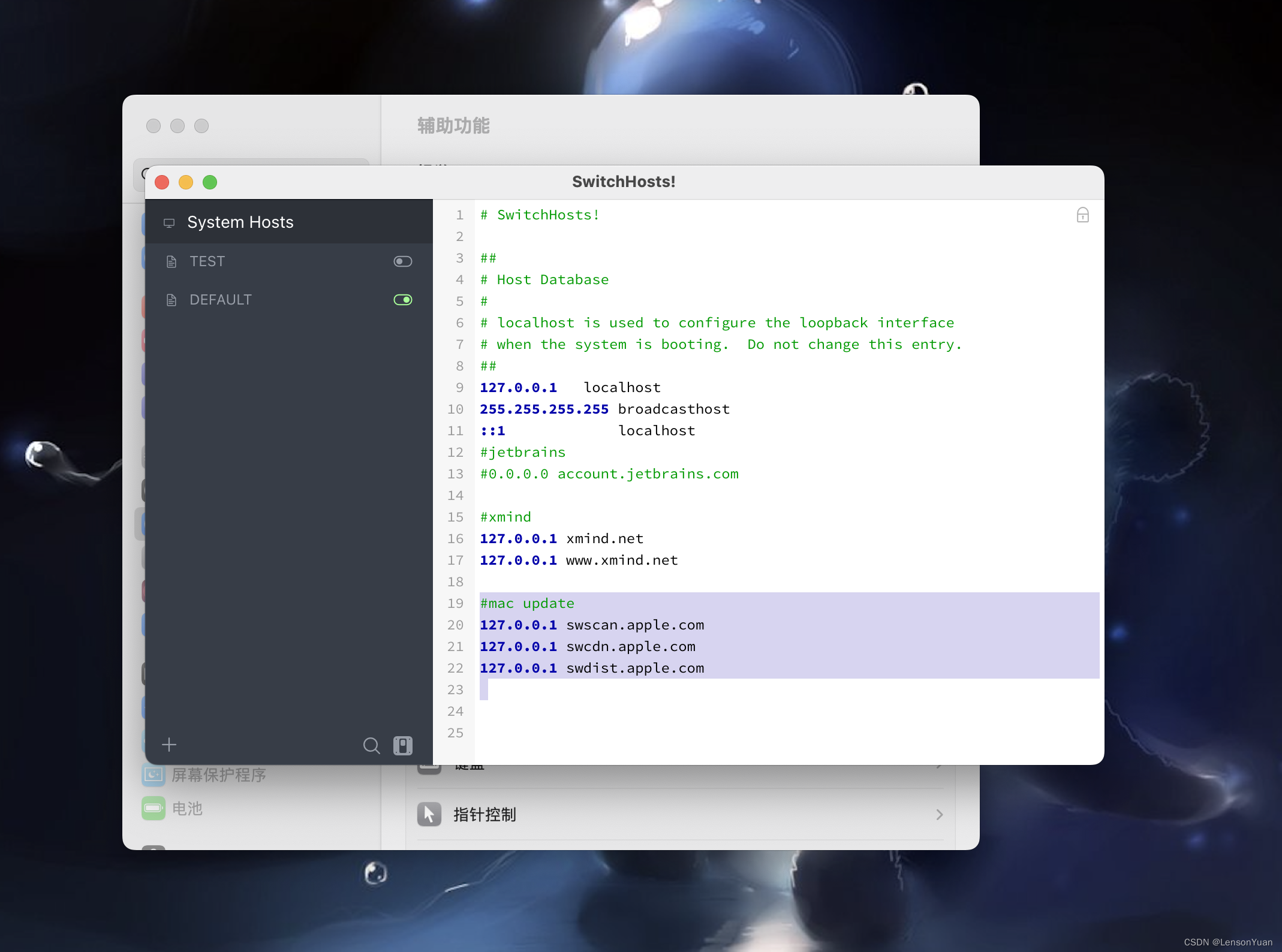
Task: Click the green 电池 battery icon
Action: (154, 808)
